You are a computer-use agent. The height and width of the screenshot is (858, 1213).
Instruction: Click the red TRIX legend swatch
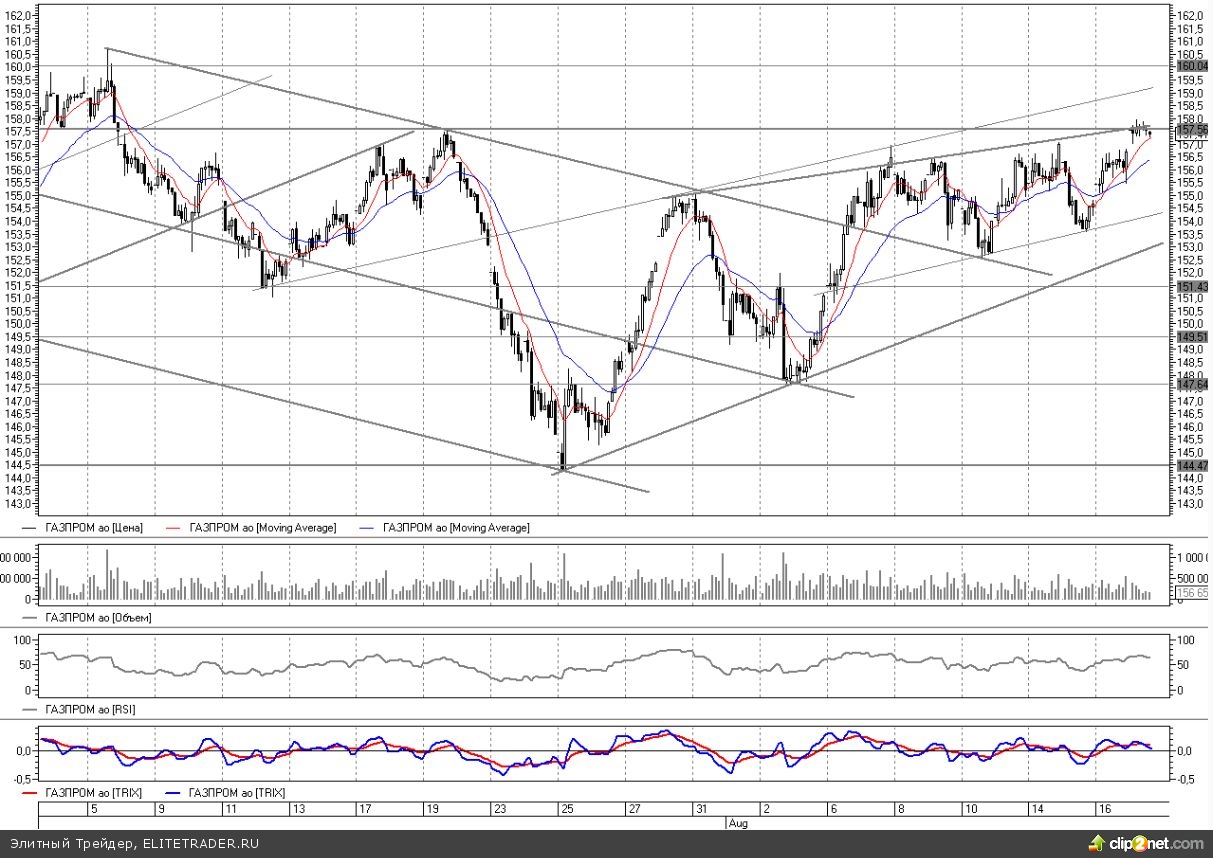31,793
